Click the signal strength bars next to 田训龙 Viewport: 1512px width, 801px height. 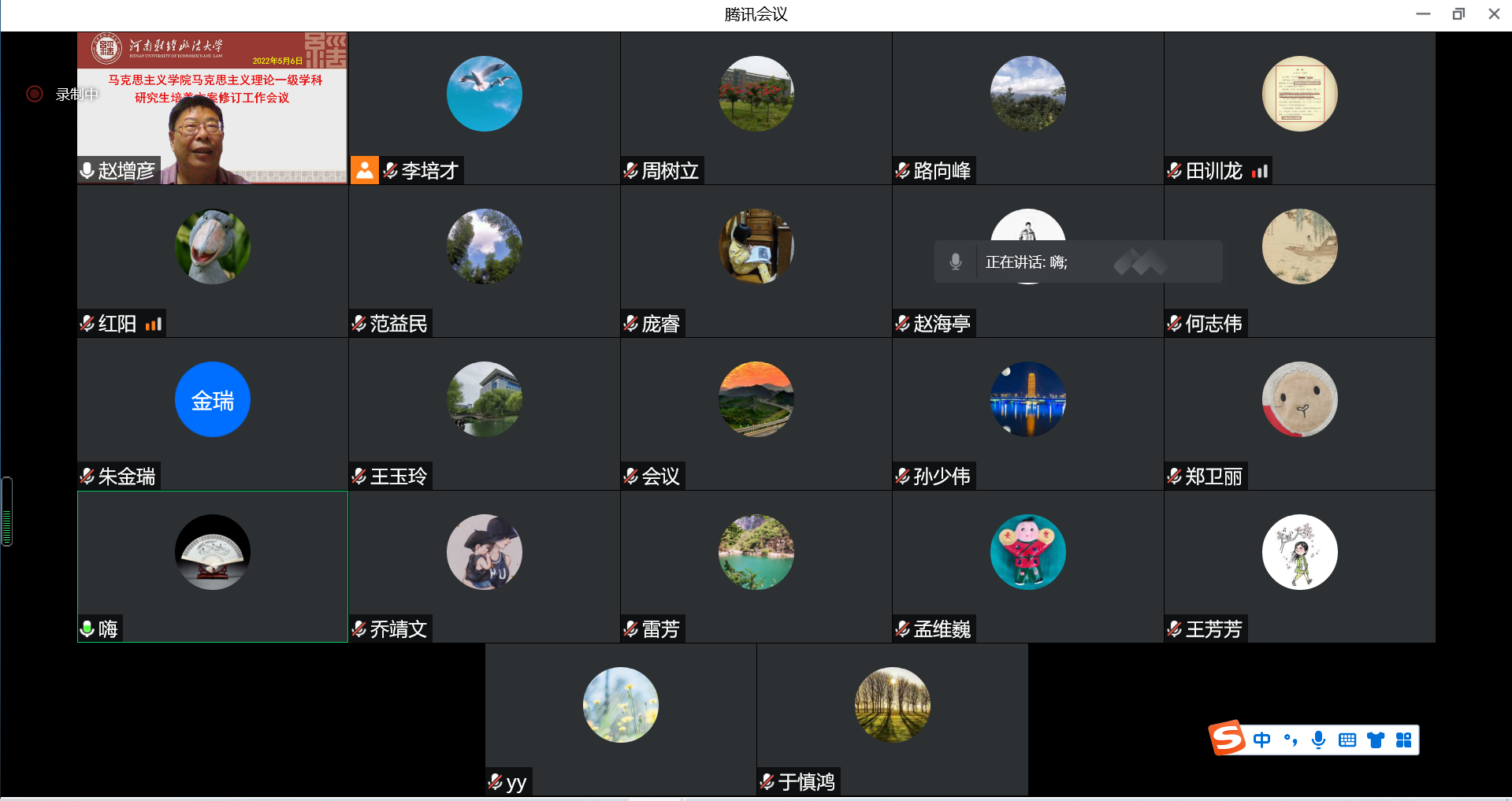pos(1259,171)
